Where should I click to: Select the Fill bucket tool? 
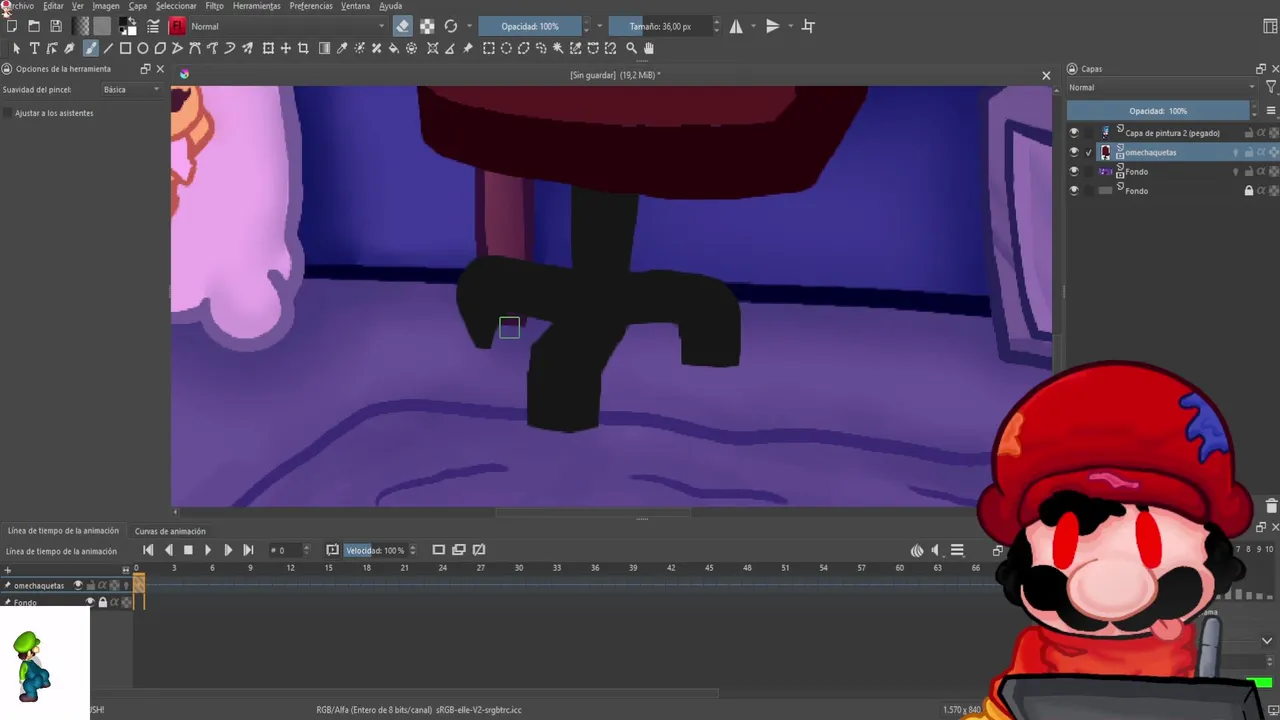394,48
